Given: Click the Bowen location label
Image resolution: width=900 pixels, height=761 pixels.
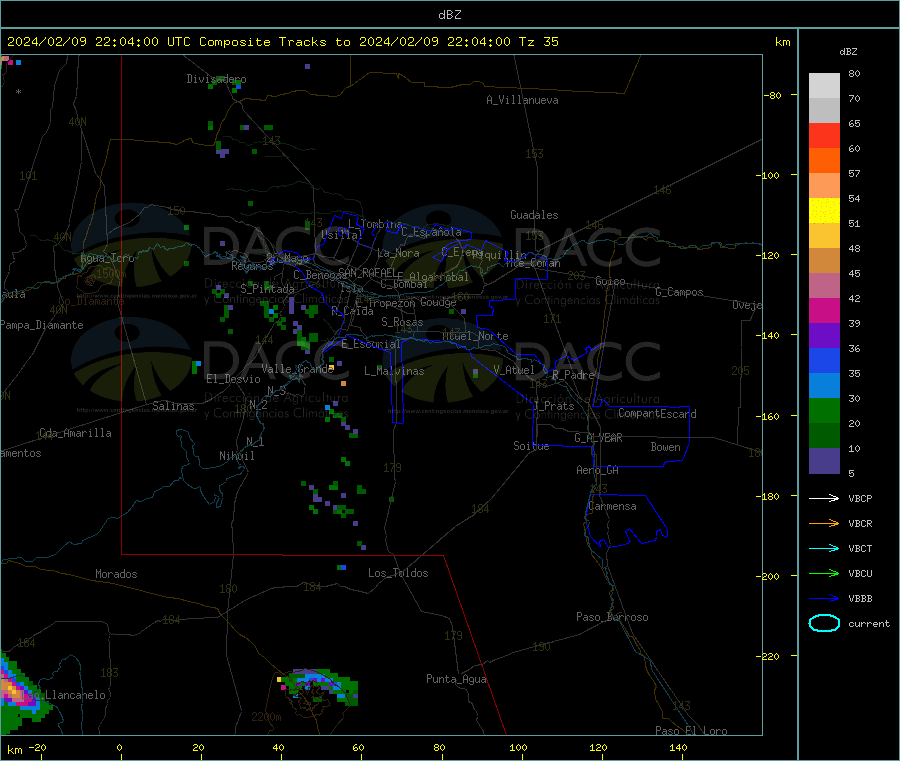Looking at the screenshot, I should point(666,447).
